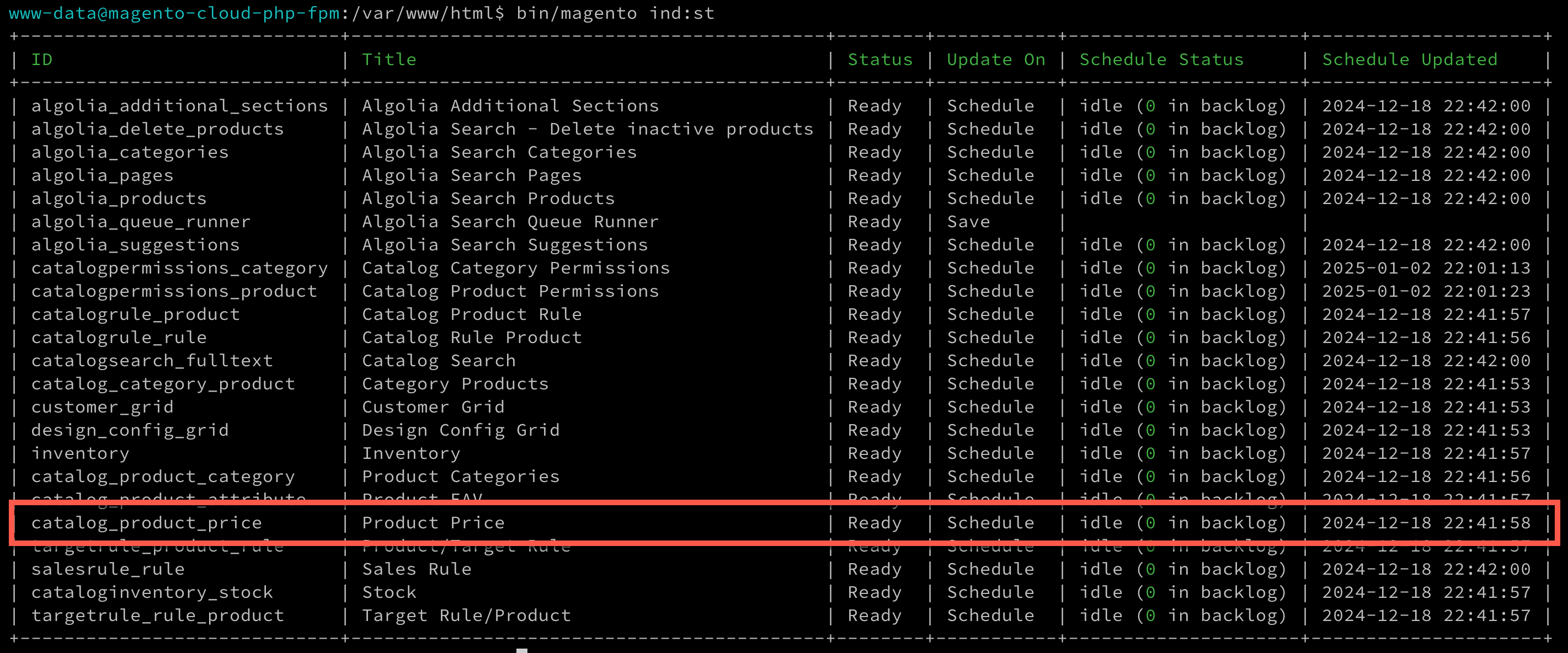The height and width of the screenshot is (653, 1568).
Task: Click the Update On column header
Action: pos(996,59)
